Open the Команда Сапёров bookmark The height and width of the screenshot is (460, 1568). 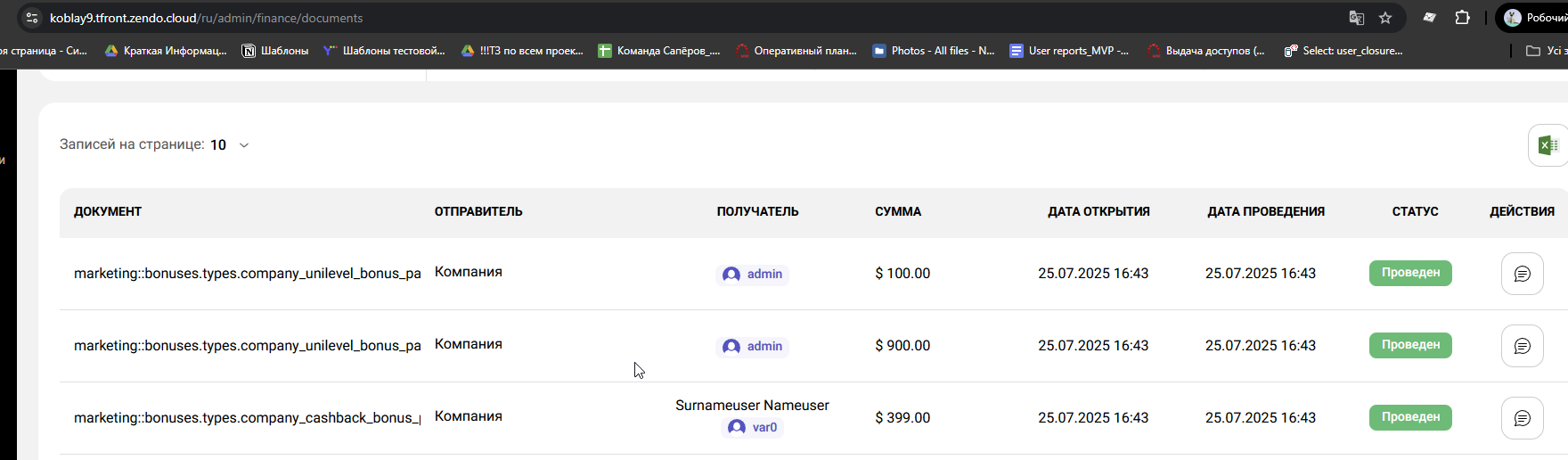pyautogui.click(x=658, y=51)
